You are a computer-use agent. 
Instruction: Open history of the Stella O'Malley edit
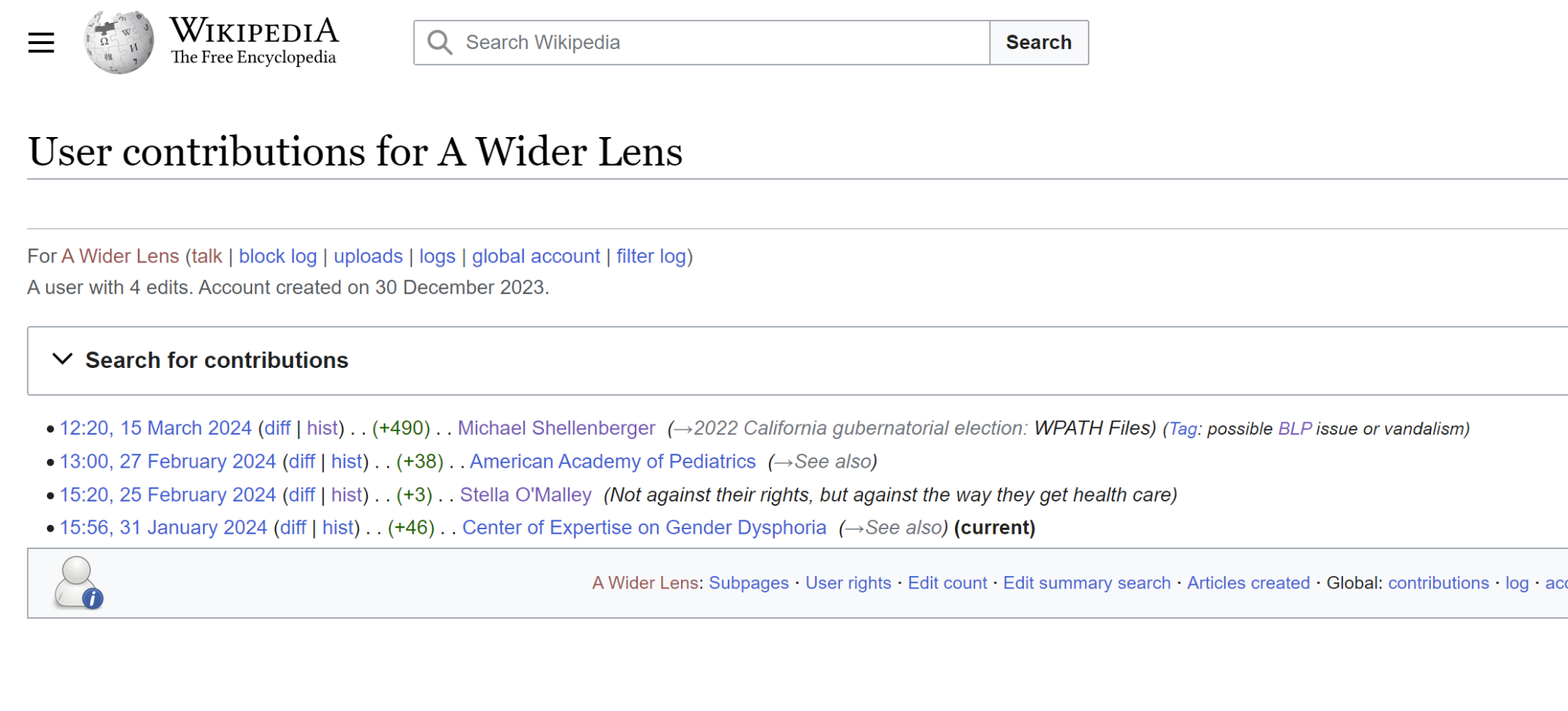(x=347, y=495)
